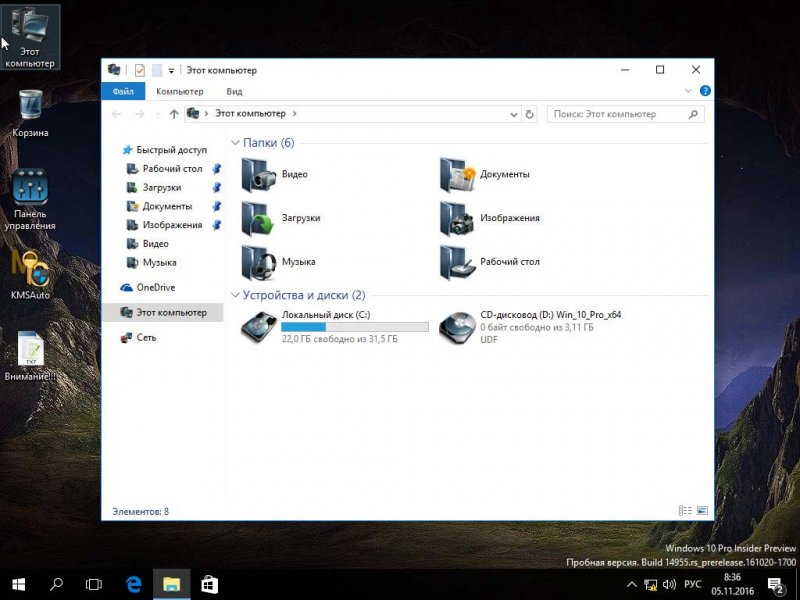
Task: Open the Файл menu tab
Action: 123,91
